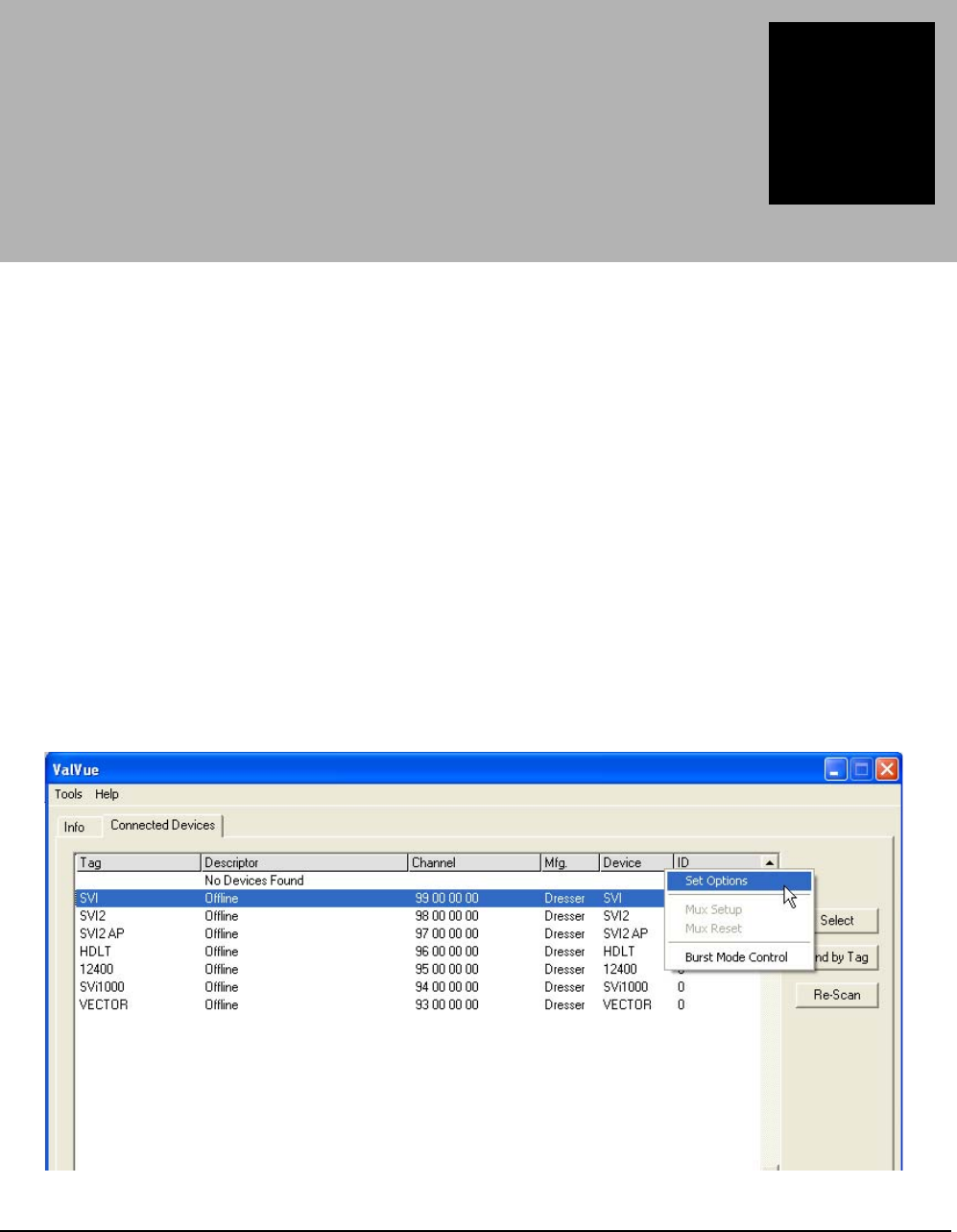Click the No Devices Found entry

pos(254,881)
